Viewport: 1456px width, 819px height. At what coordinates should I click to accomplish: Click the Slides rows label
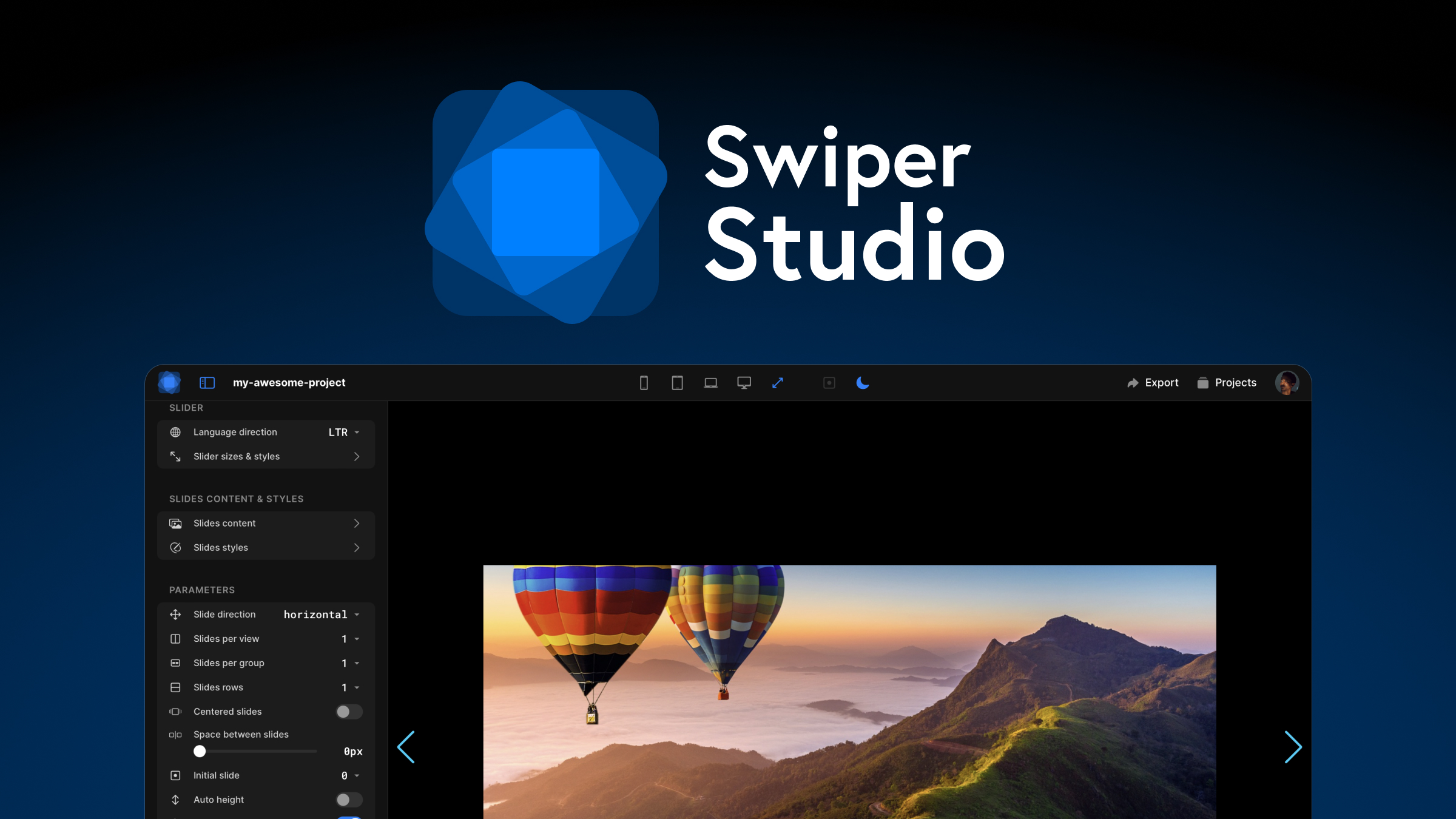(218, 687)
